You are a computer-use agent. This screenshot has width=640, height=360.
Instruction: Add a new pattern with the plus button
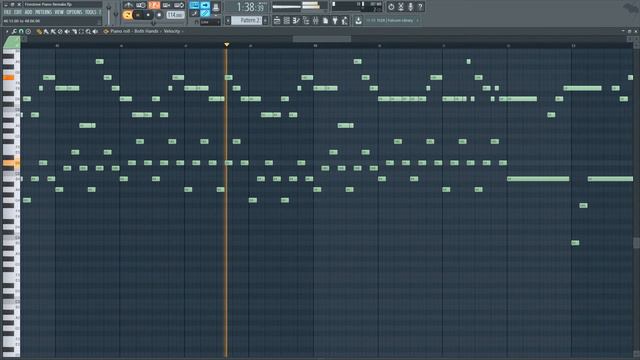pyautogui.click(x=265, y=20)
